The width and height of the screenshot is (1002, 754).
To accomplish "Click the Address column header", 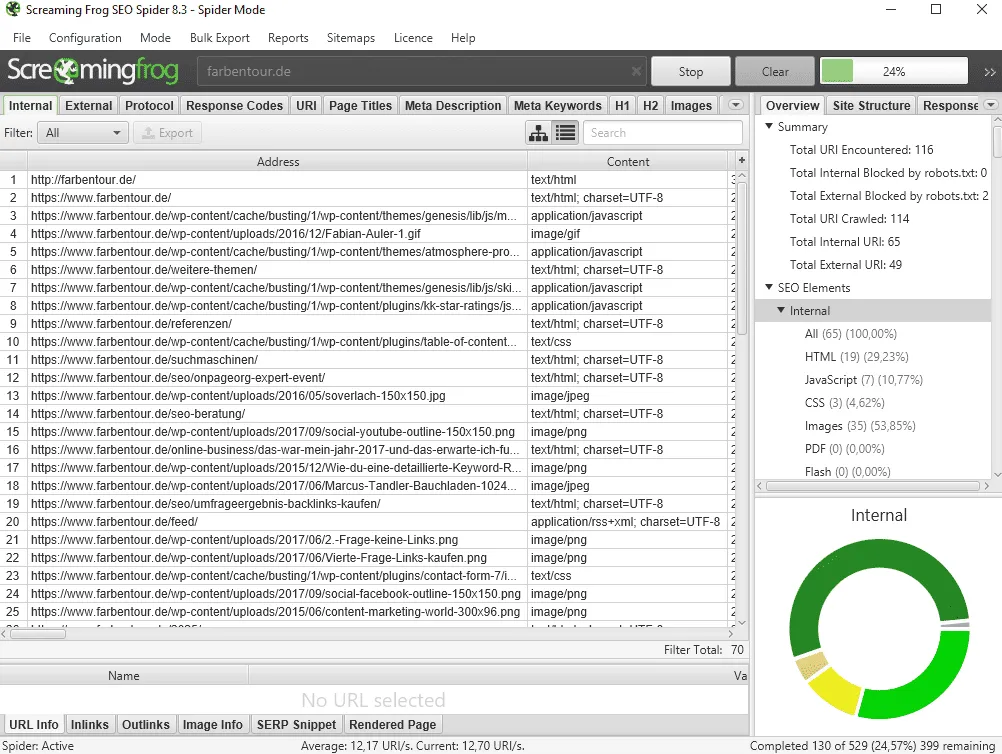I will coord(277,162).
